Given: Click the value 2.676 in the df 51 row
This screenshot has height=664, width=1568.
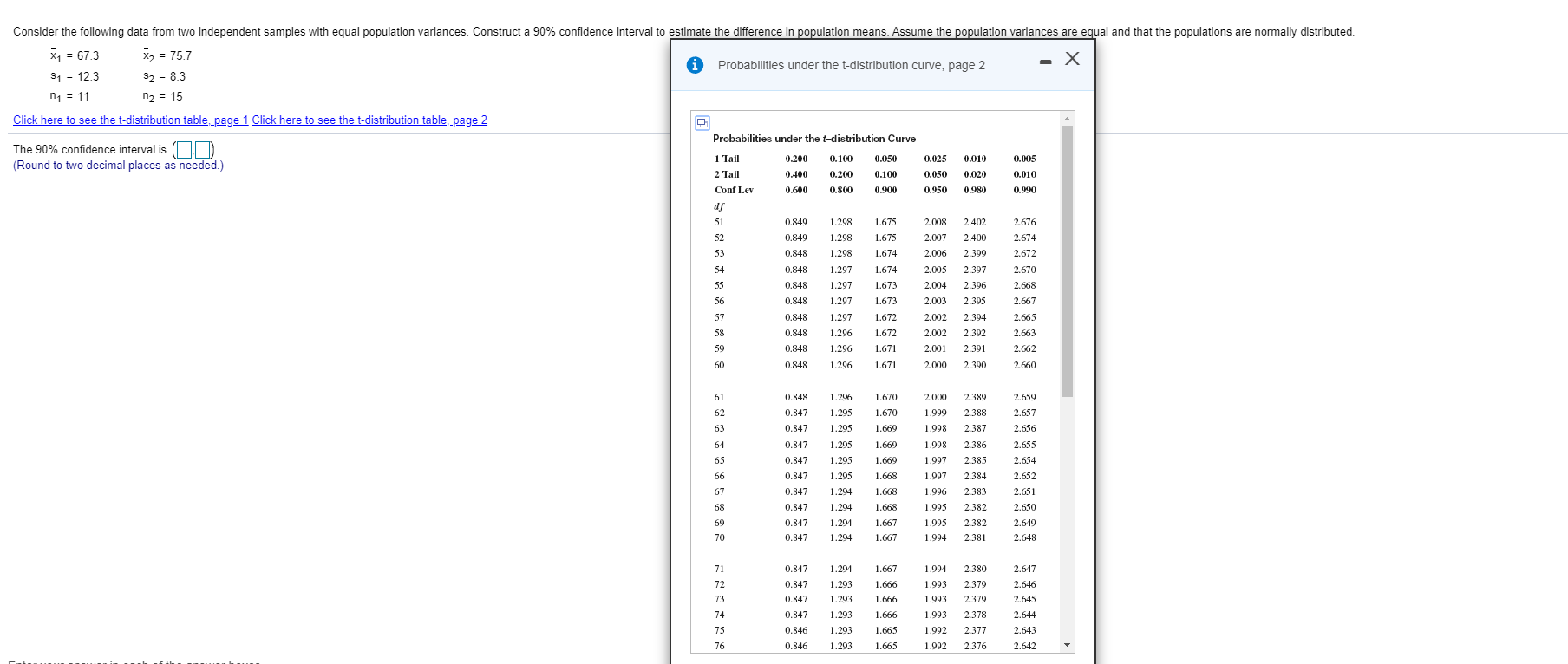Looking at the screenshot, I should pyautogui.click(x=1024, y=222).
